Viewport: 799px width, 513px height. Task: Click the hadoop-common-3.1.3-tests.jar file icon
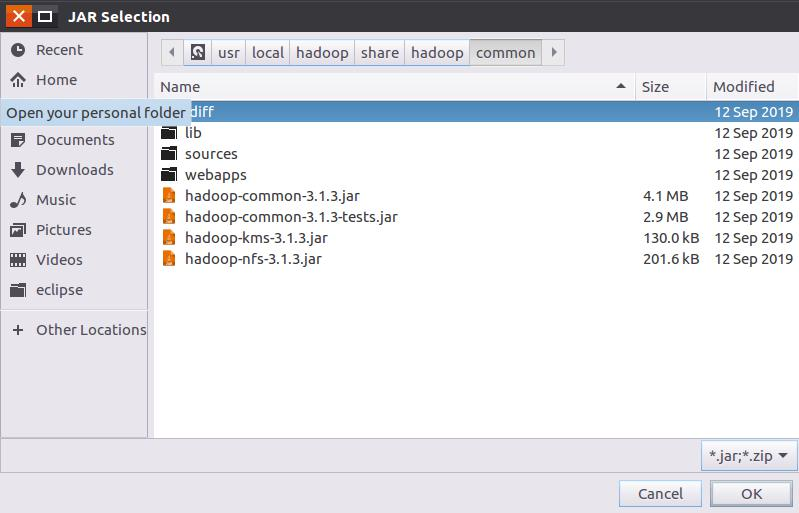tap(169, 217)
